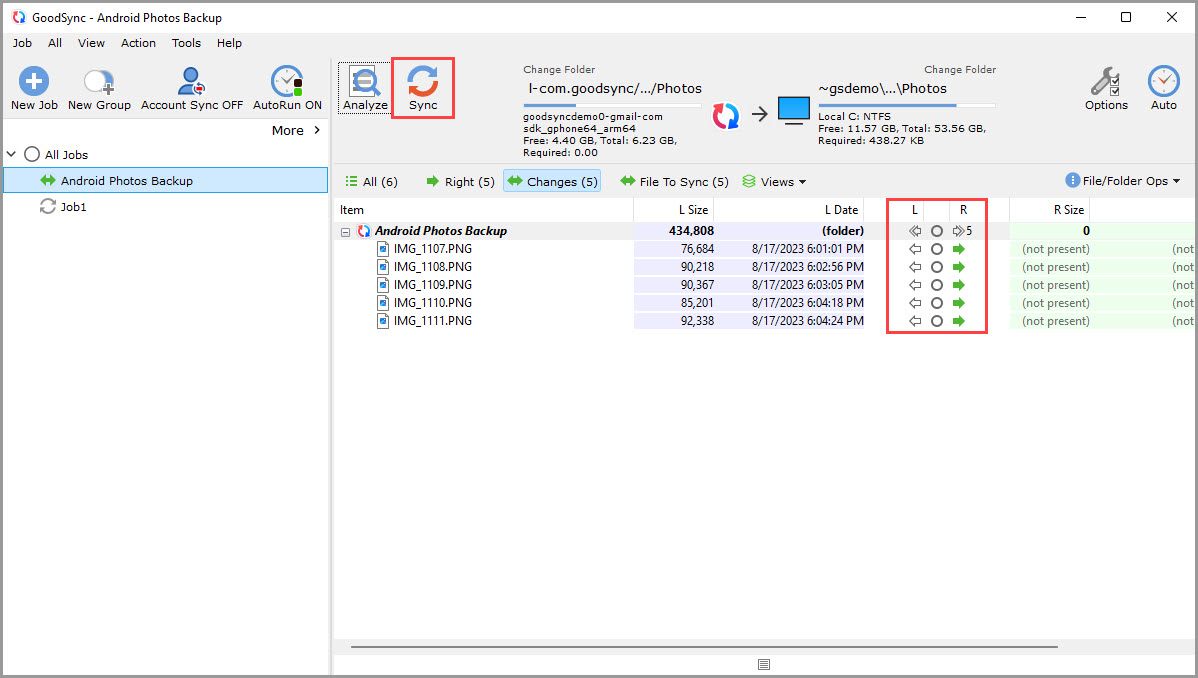The image size is (1198, 678).
Task: Click the IMG_1110.PNG file type icon
Action: (x=383, y=303)
